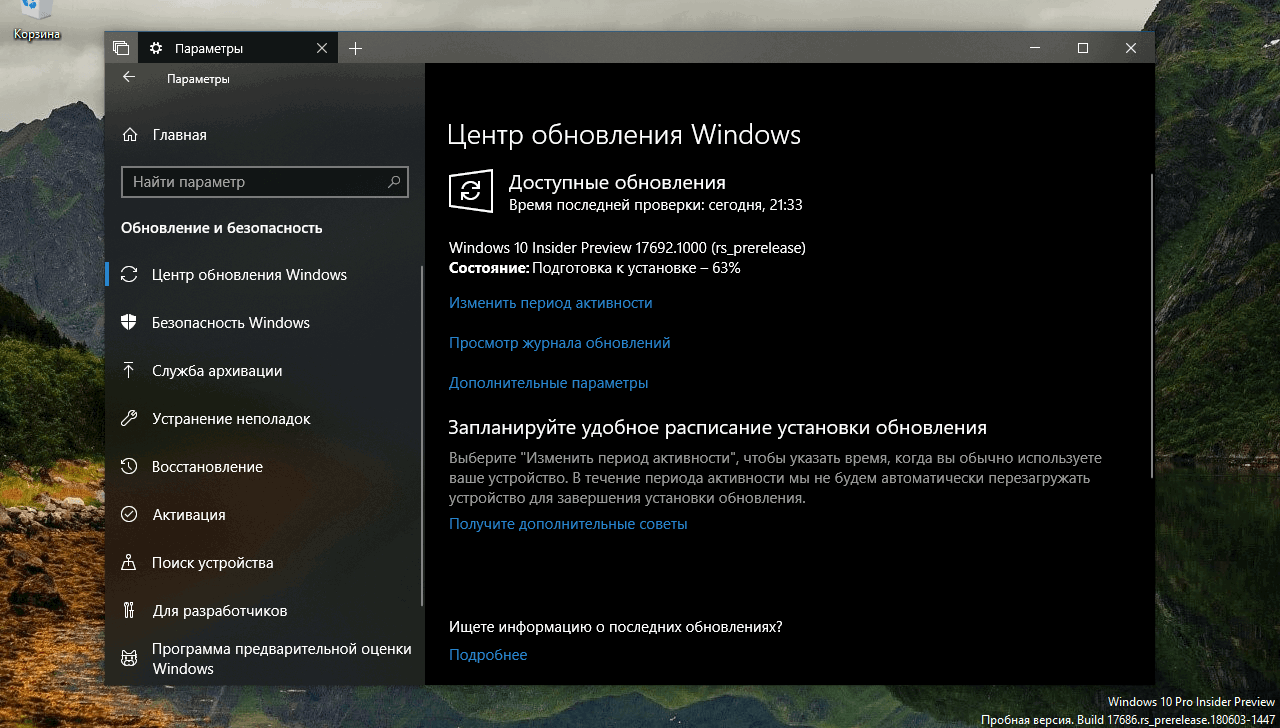
Task: Click the Найти параметр search field
Action: [x=264, y=181]
